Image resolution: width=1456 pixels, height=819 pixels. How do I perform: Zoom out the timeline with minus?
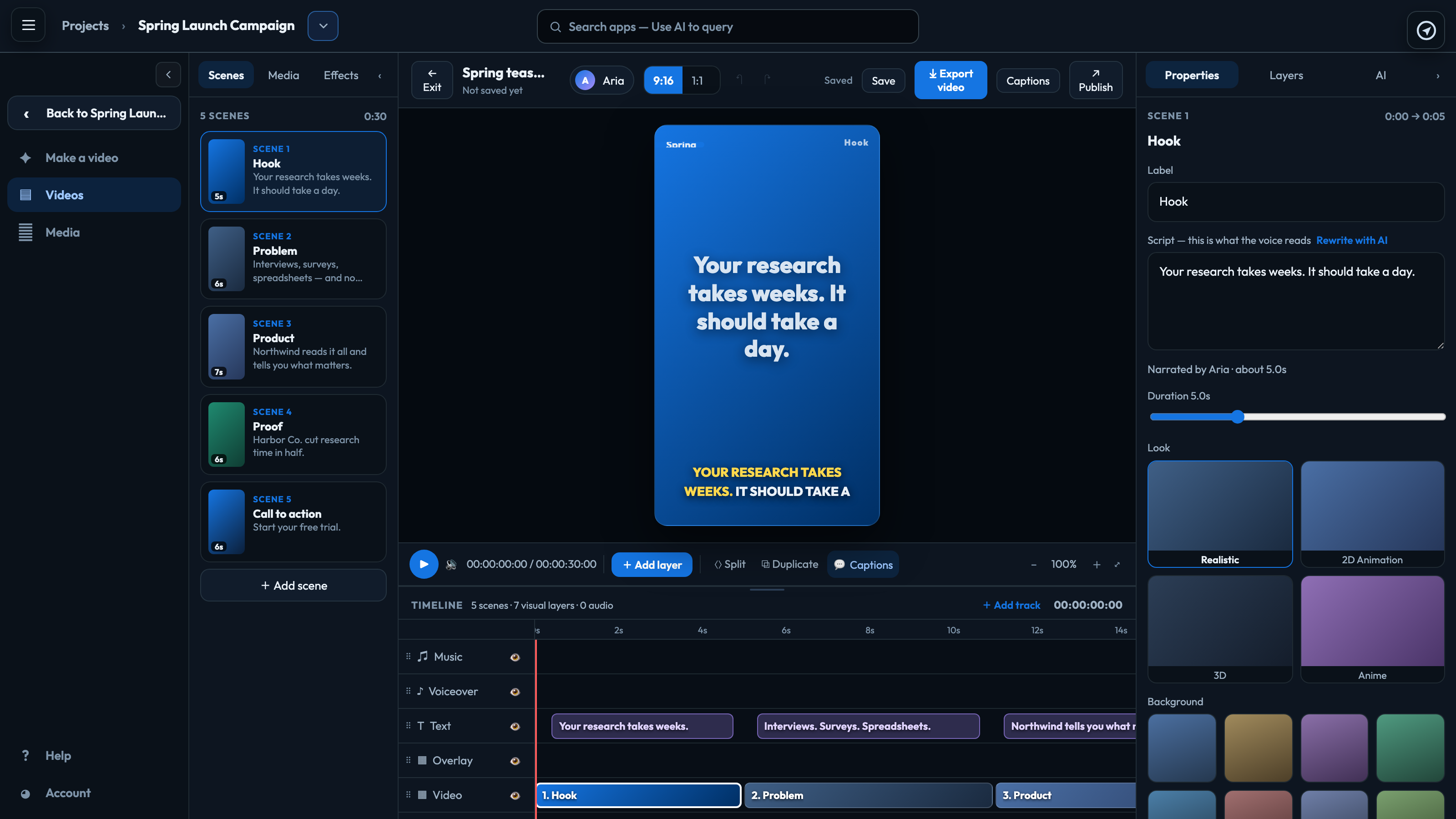click(x=1034, y=565)
